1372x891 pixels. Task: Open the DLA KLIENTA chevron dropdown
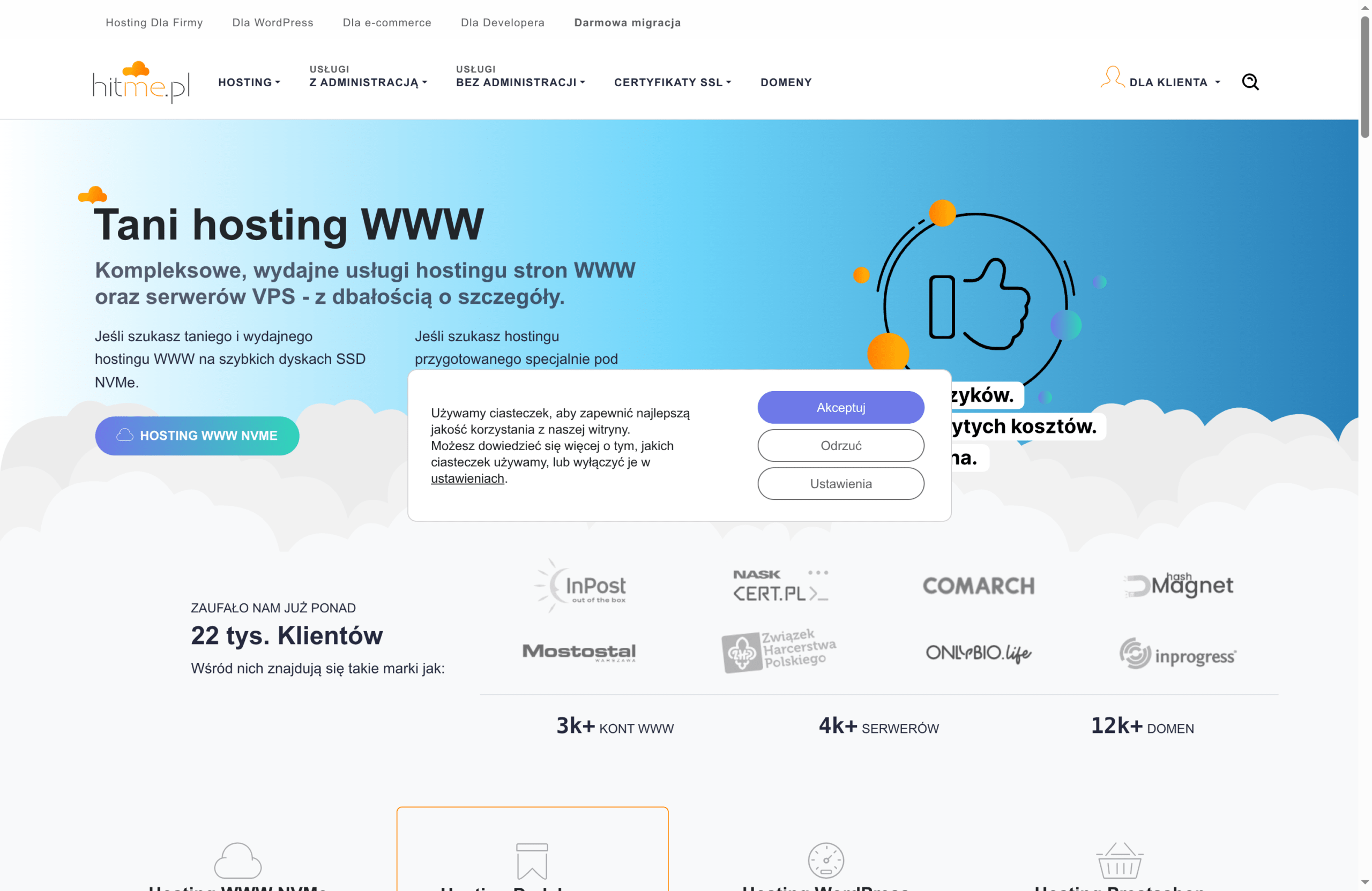[1217, 82]
